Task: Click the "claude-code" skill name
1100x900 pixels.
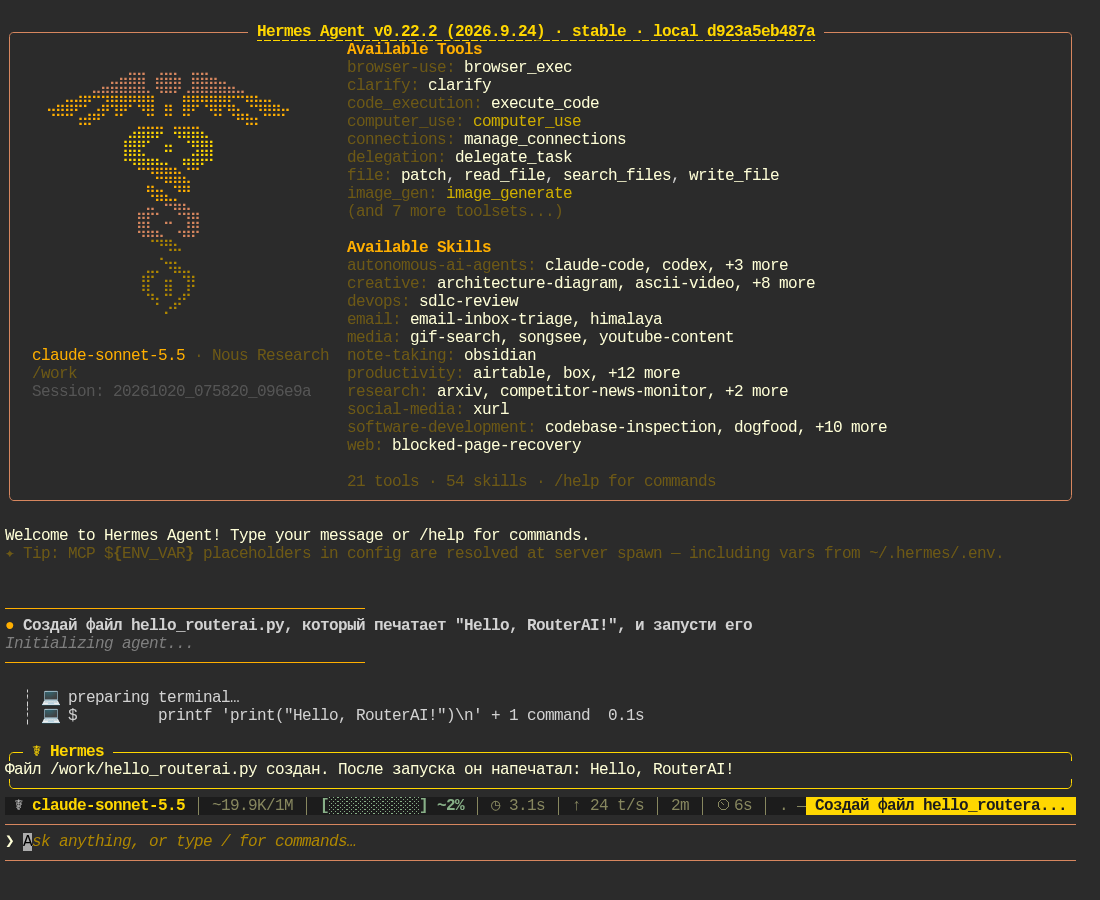Action: tap(595, 265)
